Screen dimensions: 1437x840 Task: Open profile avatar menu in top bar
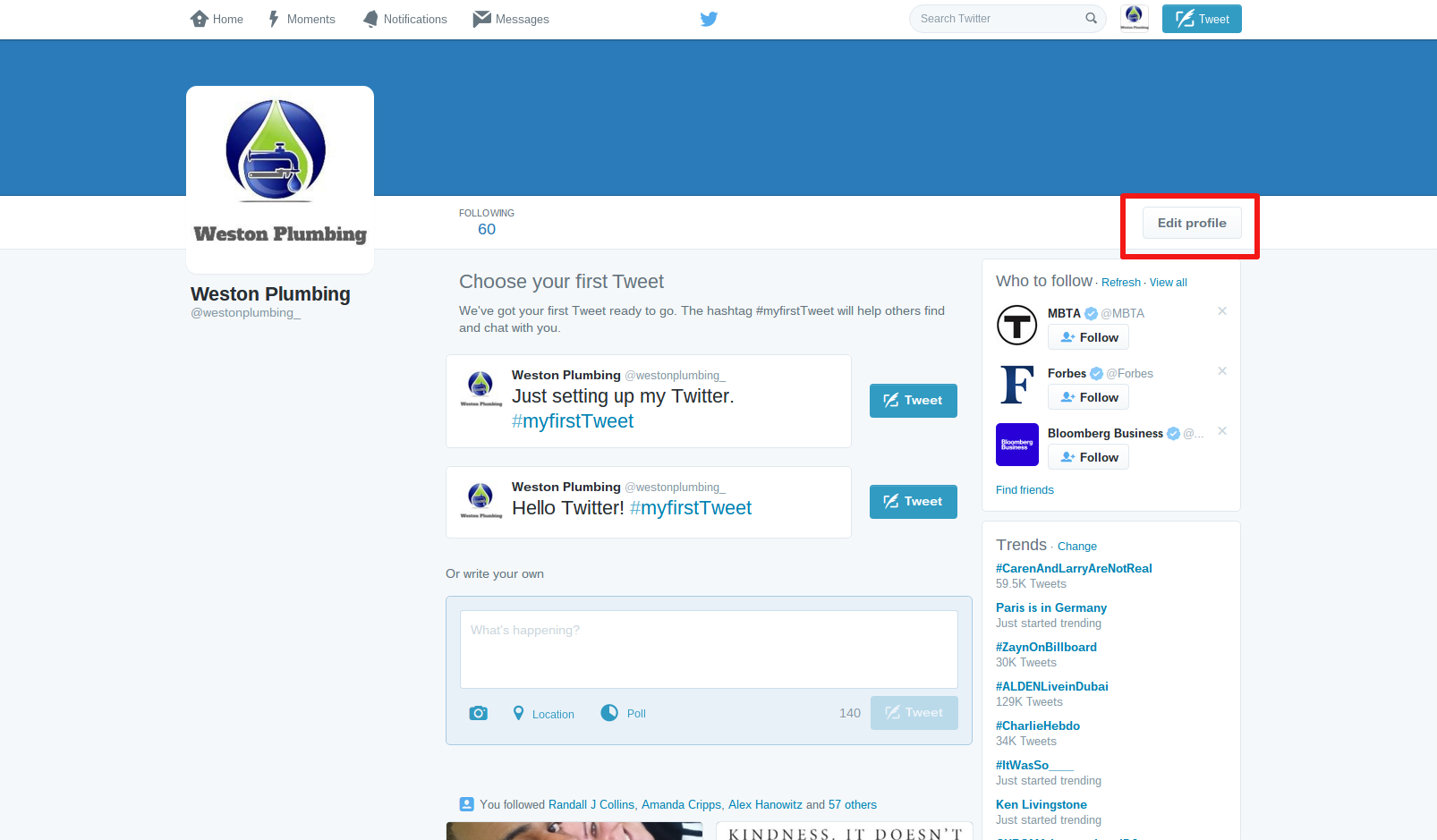pos(1135,18)
